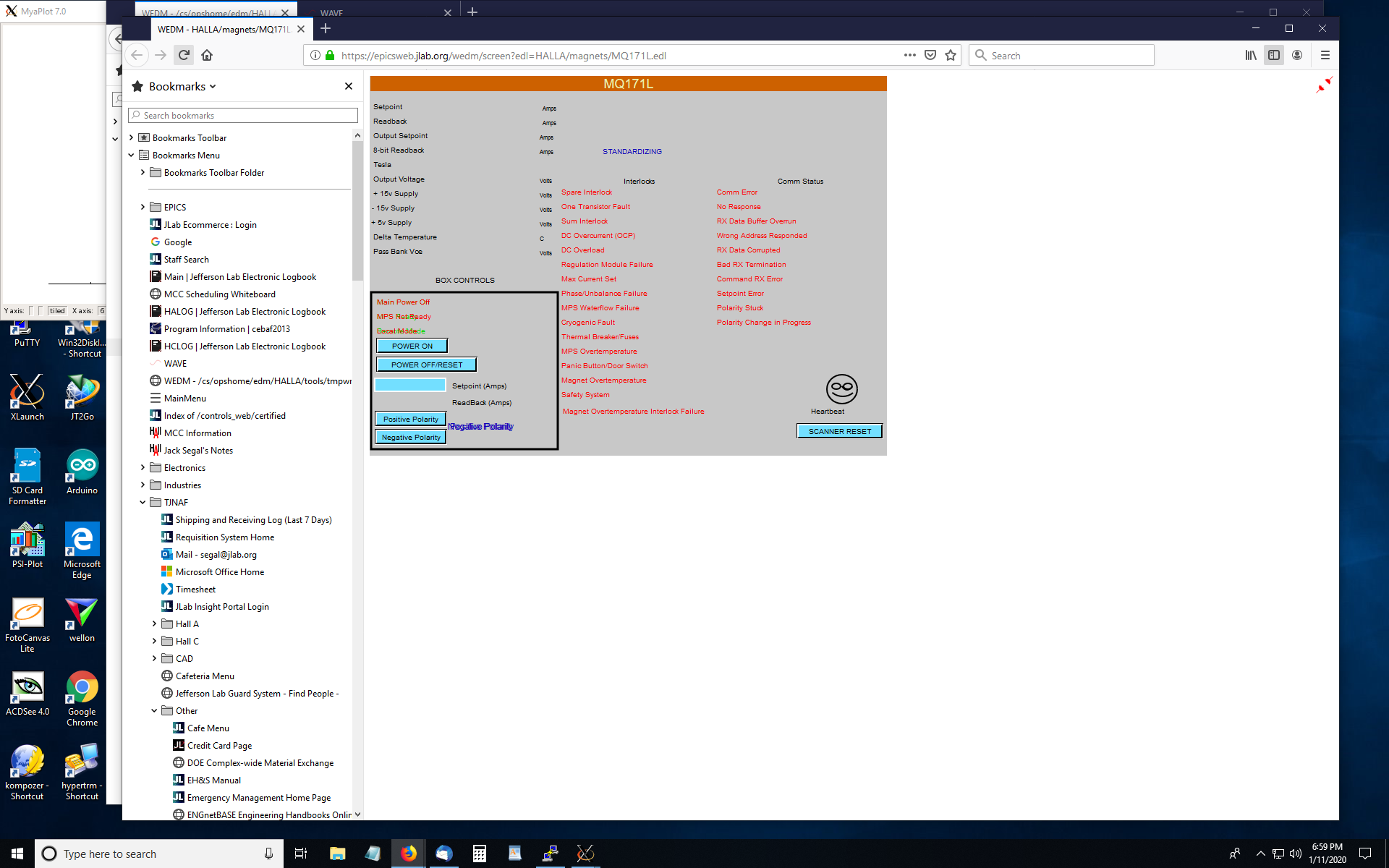Collapse the TJNAF folder

pyautogui.click(x=143, y=502)
